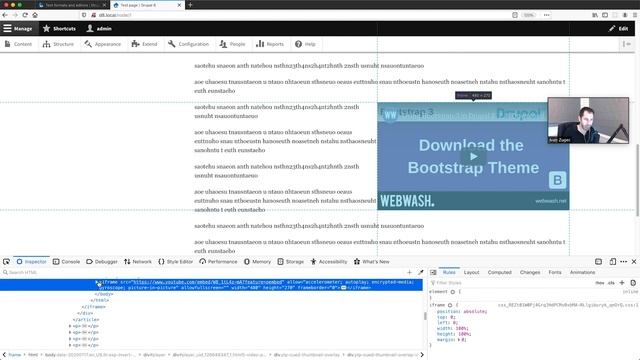Toggle the 3-pane inspector mode

point(433,272)
